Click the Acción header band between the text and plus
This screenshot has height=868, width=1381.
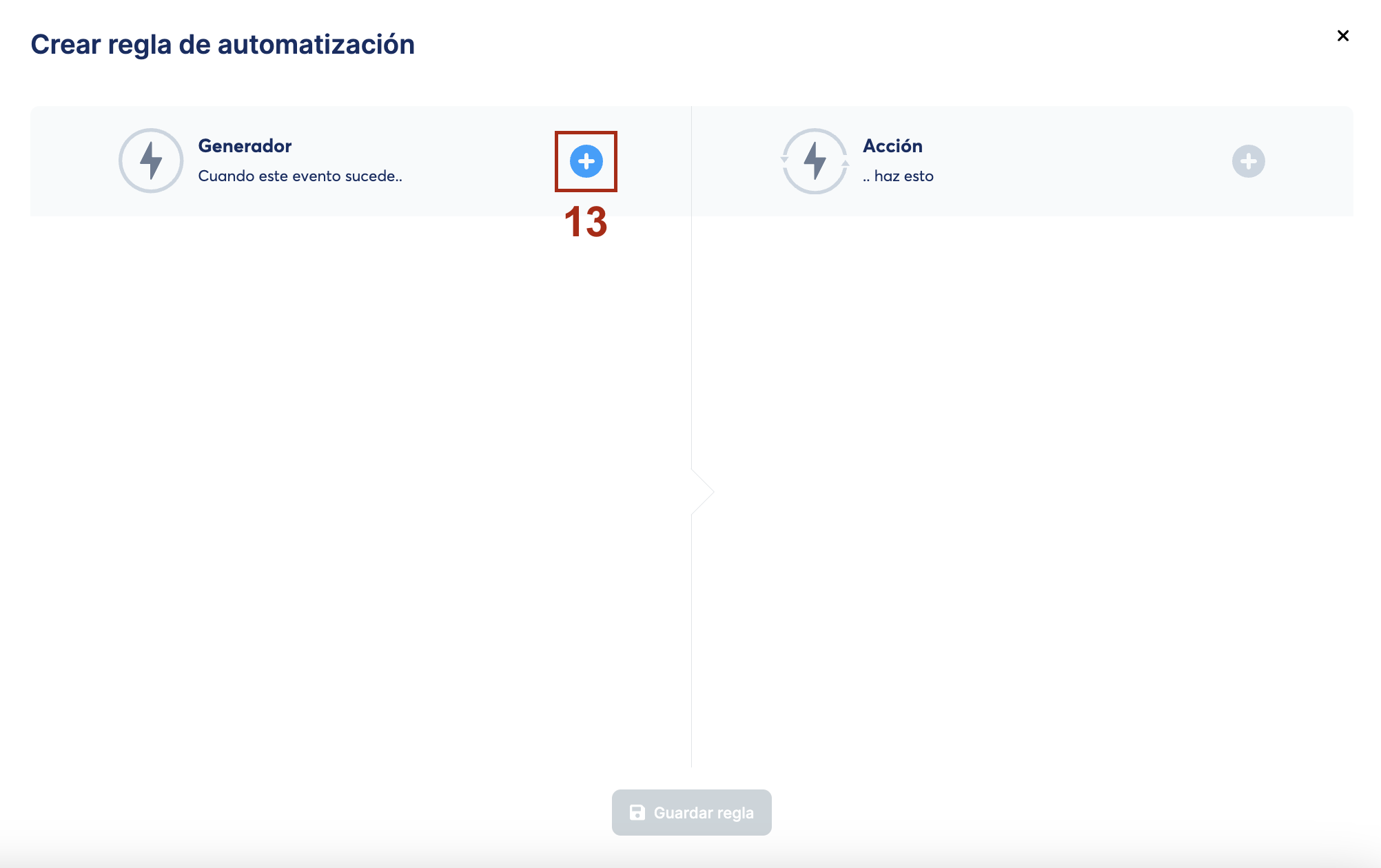[x=1082, y=161]
